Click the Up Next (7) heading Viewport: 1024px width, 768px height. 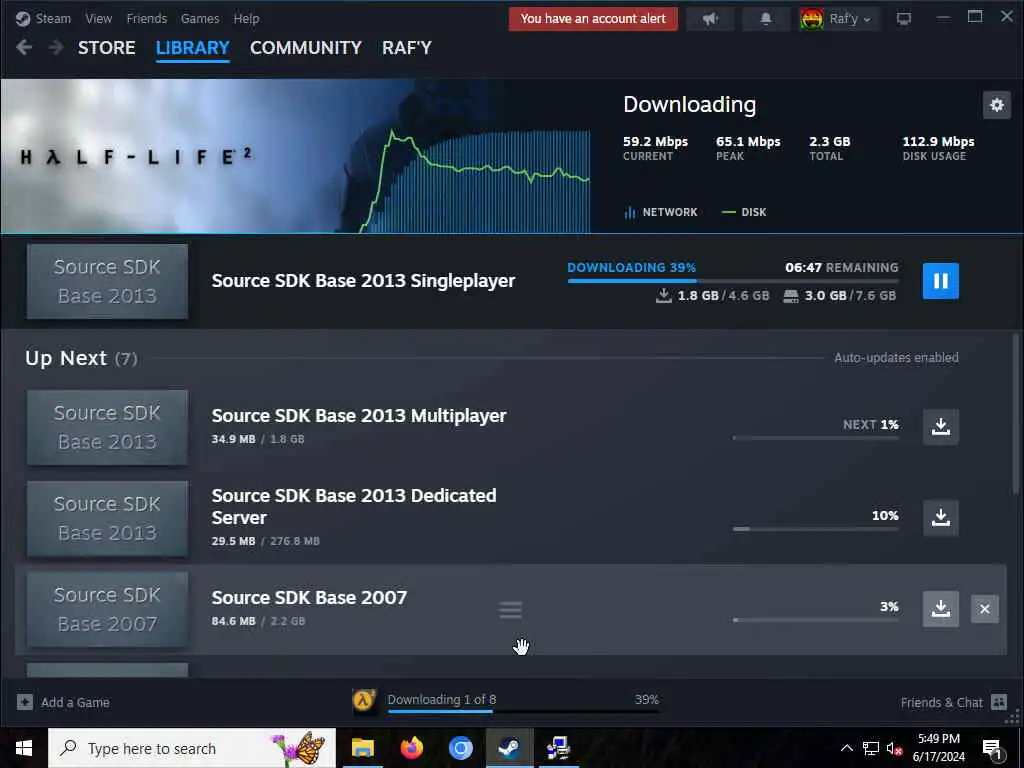pos(81,358)
